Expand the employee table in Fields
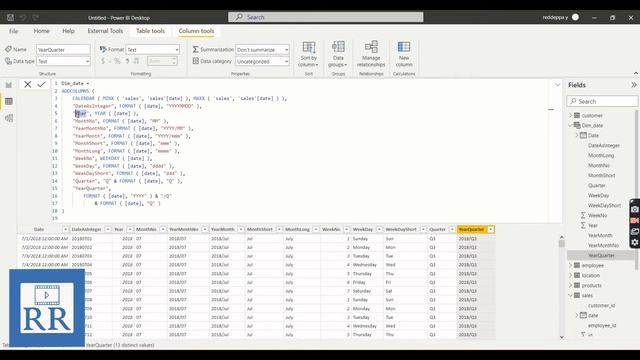This screenshot has width=640, height=360. 571,265
